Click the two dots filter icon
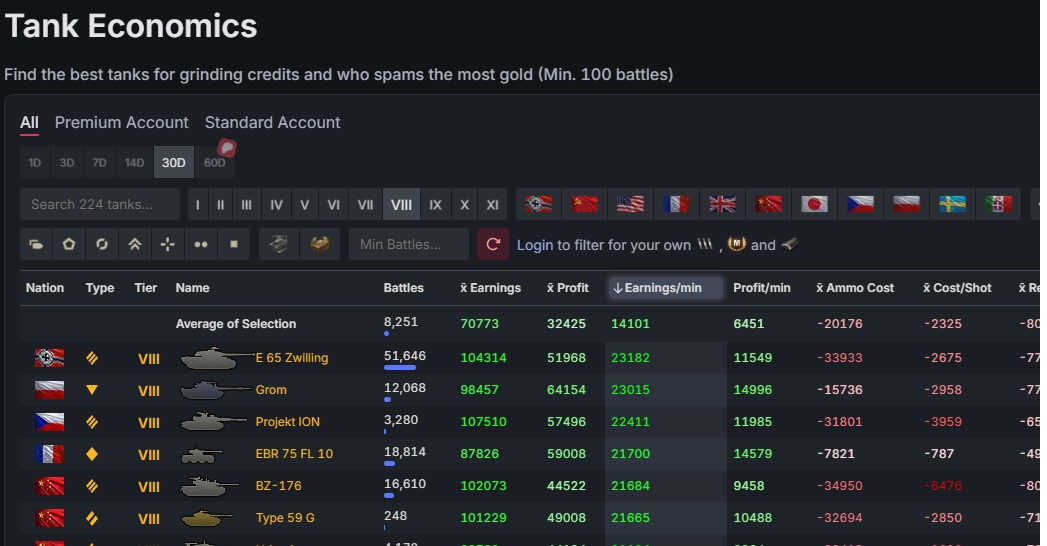Screen dimensions: 1047x546 coord(200,244)
